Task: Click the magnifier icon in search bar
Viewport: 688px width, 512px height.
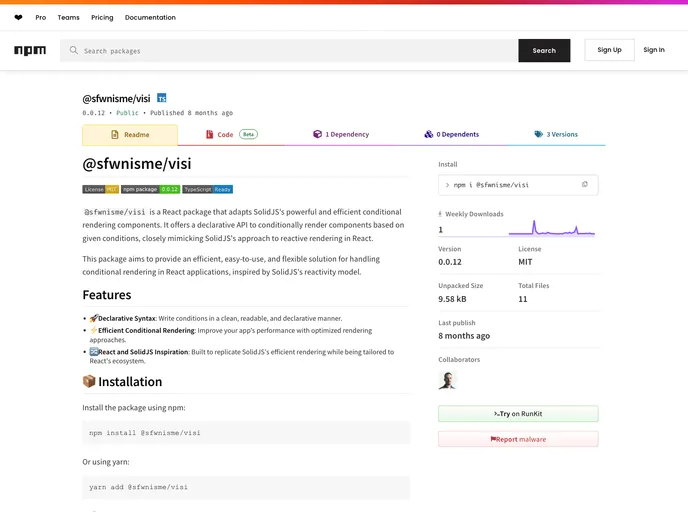Action: tap(73, 50)
